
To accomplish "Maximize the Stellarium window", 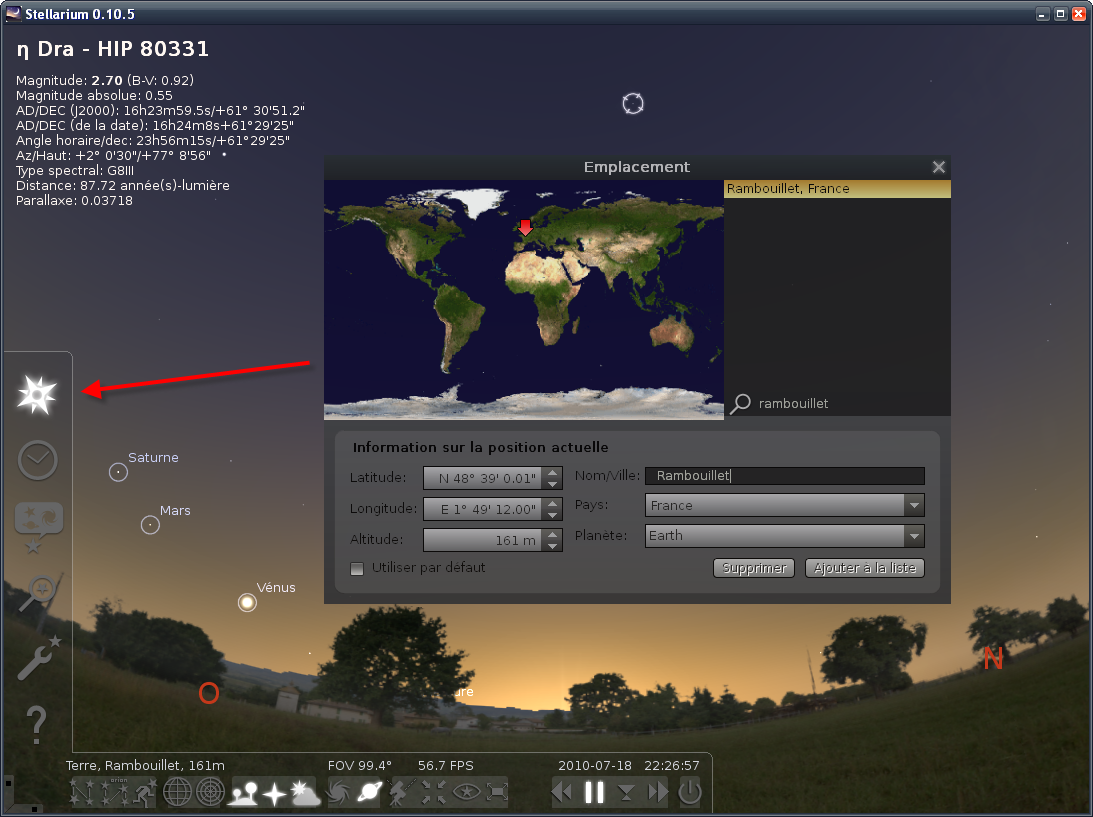I will (1060, 14).
